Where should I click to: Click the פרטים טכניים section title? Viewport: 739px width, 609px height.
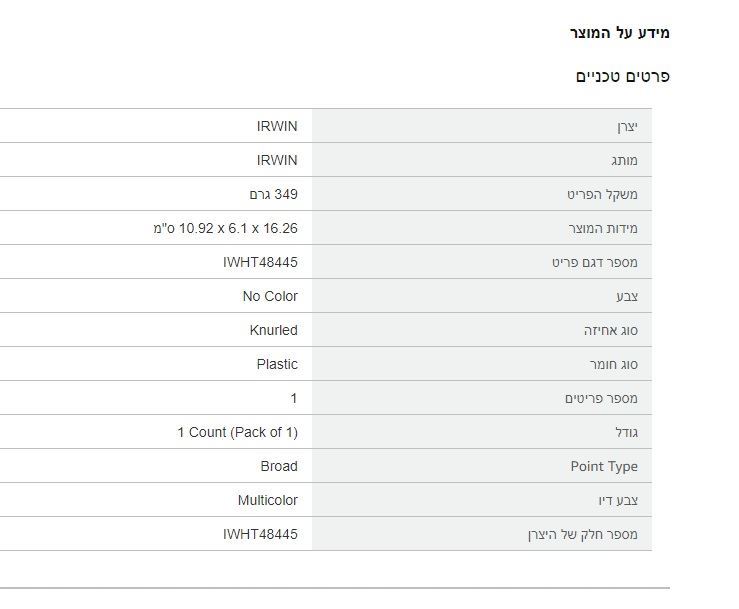622,76
